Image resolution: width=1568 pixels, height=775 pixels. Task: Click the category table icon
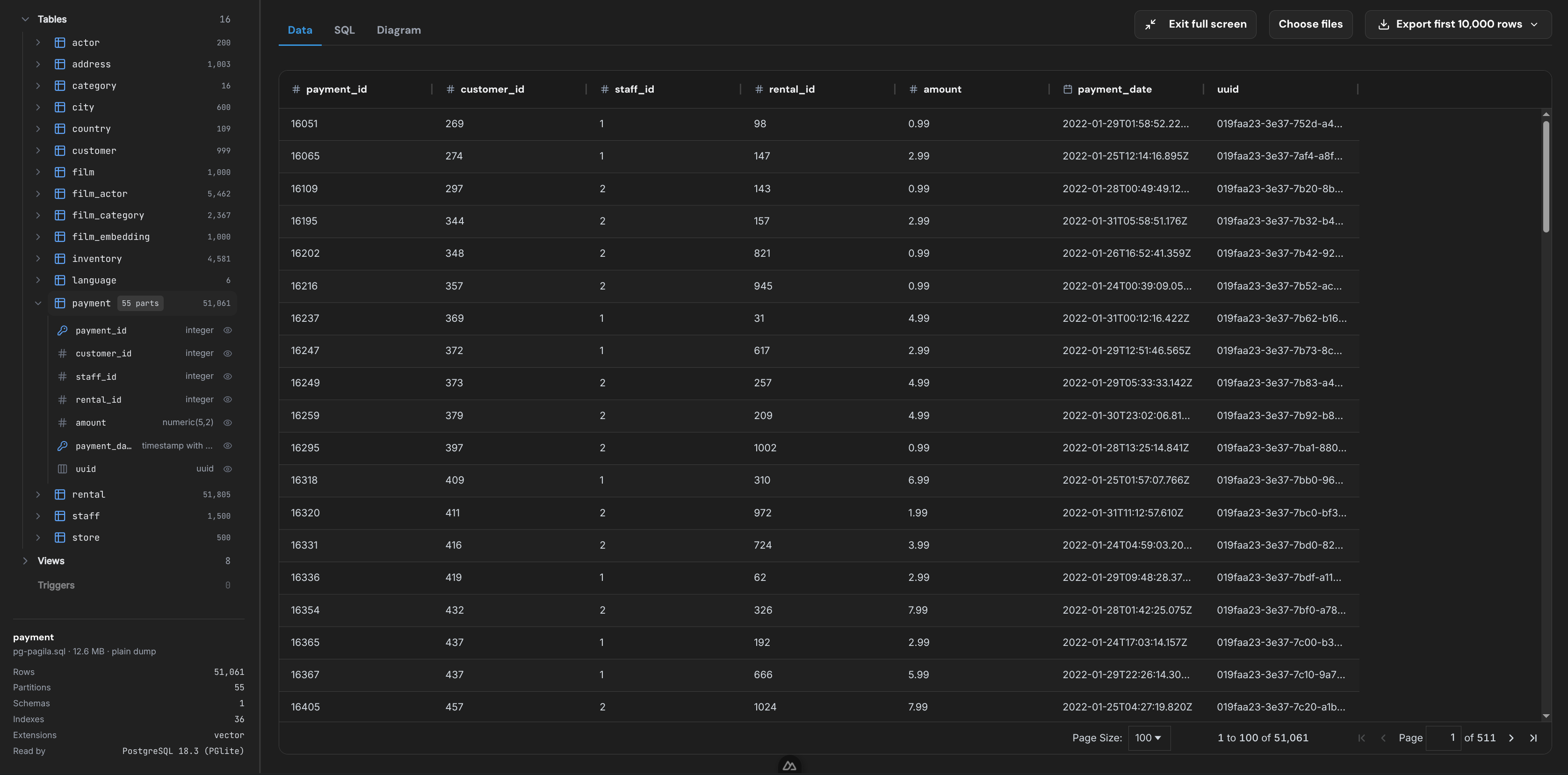60,86
